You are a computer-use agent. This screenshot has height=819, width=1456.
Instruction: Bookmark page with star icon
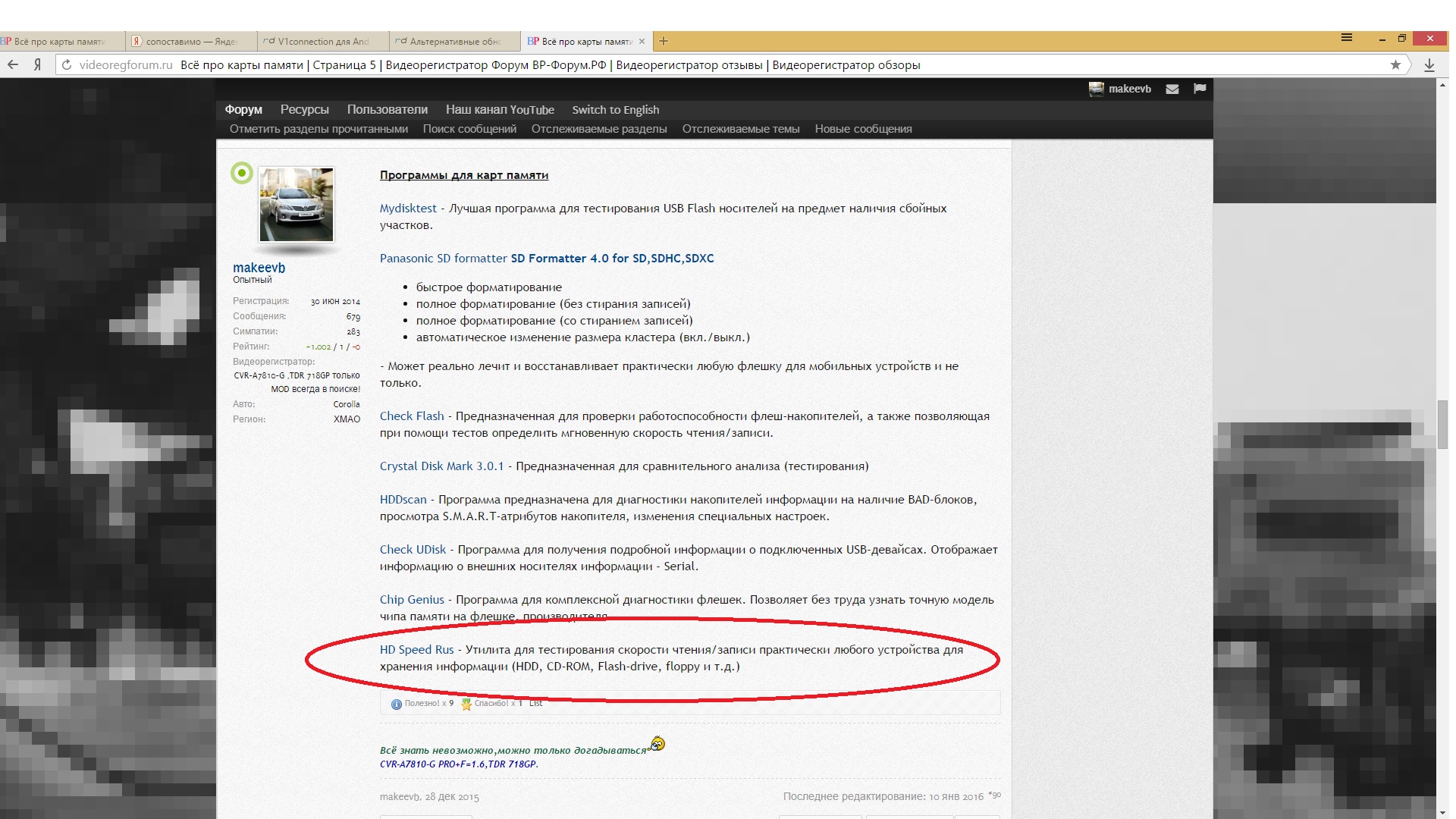(1395, 65)
